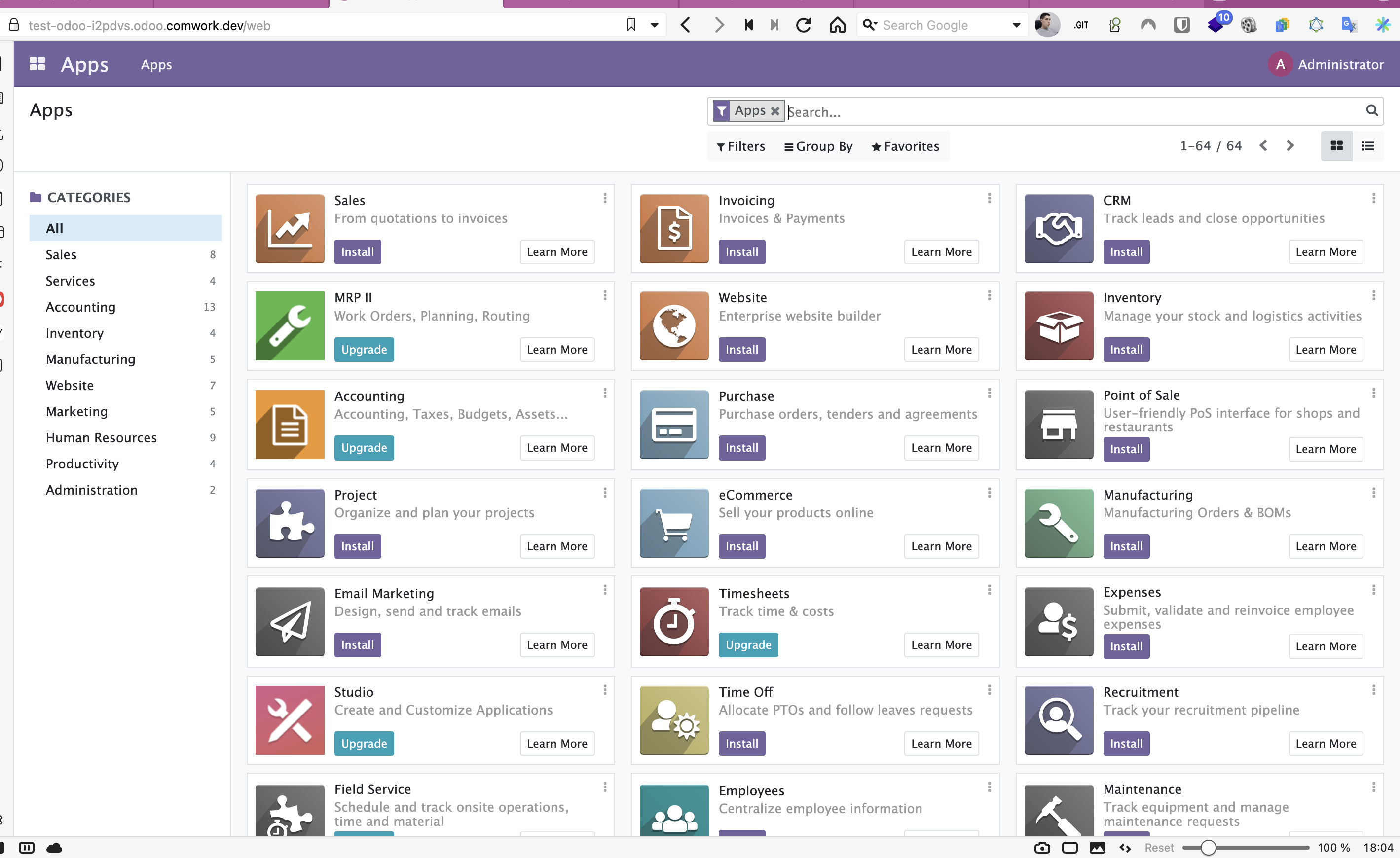Open the Website card kebab menu
The height and width of the screenshot is (858, 1400).
(x=989, y=296)
